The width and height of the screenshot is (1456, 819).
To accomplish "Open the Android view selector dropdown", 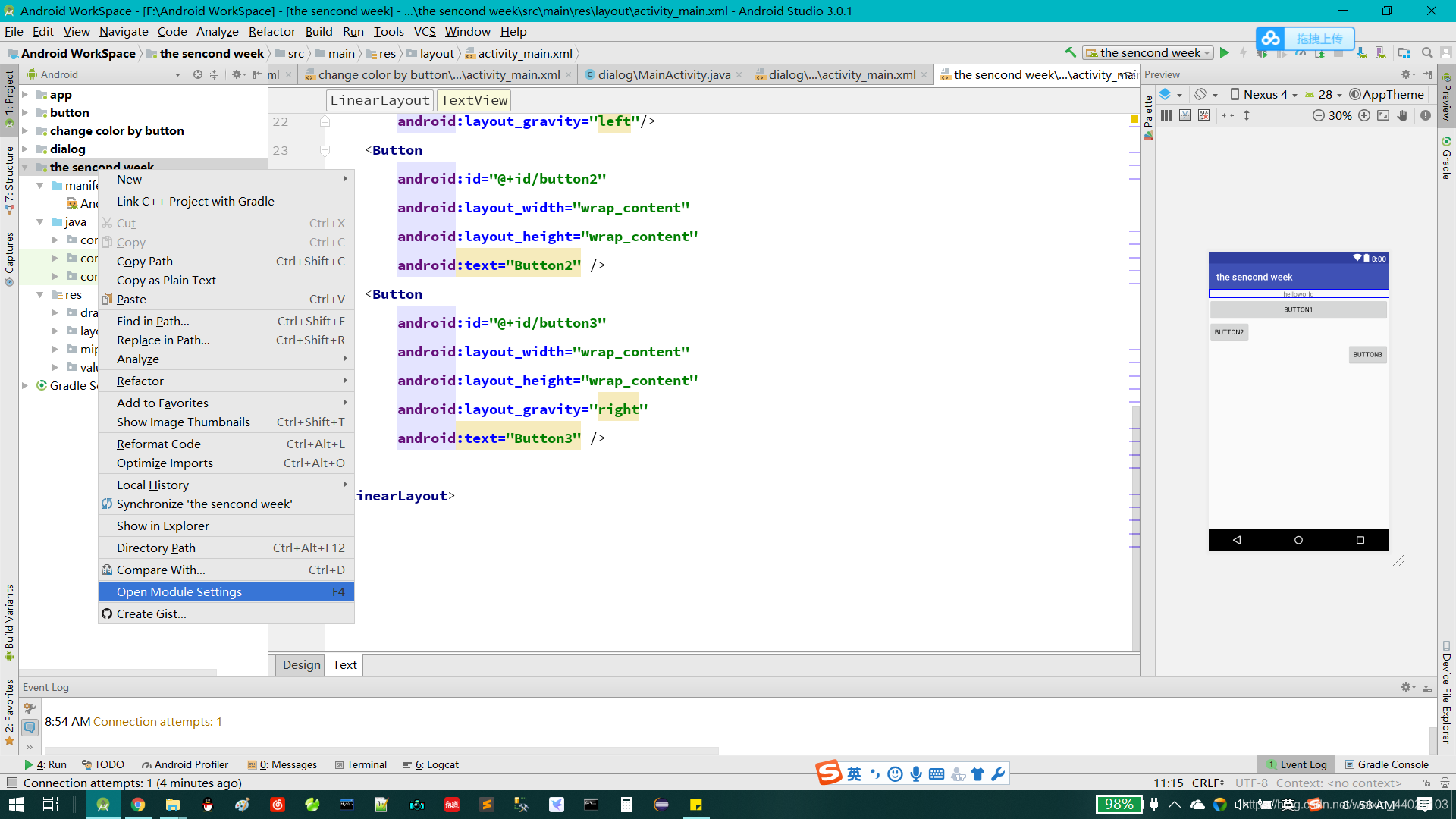I will tap(104, 74).
